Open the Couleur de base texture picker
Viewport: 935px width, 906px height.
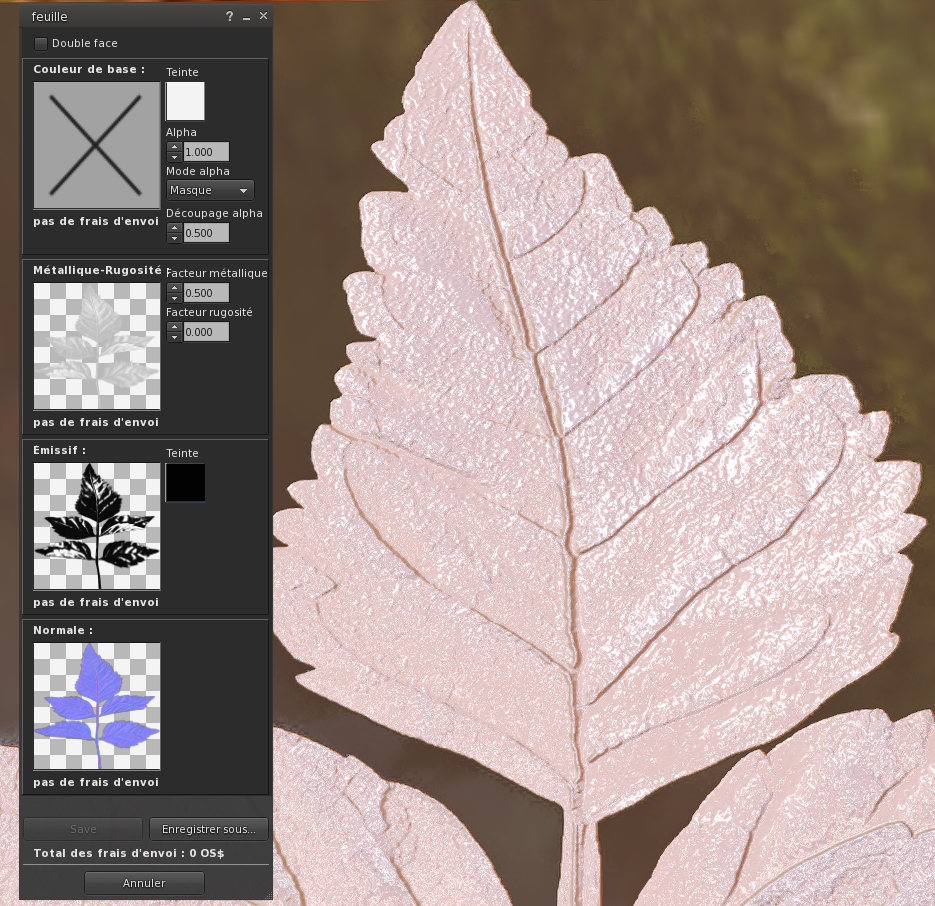point(97,145)
